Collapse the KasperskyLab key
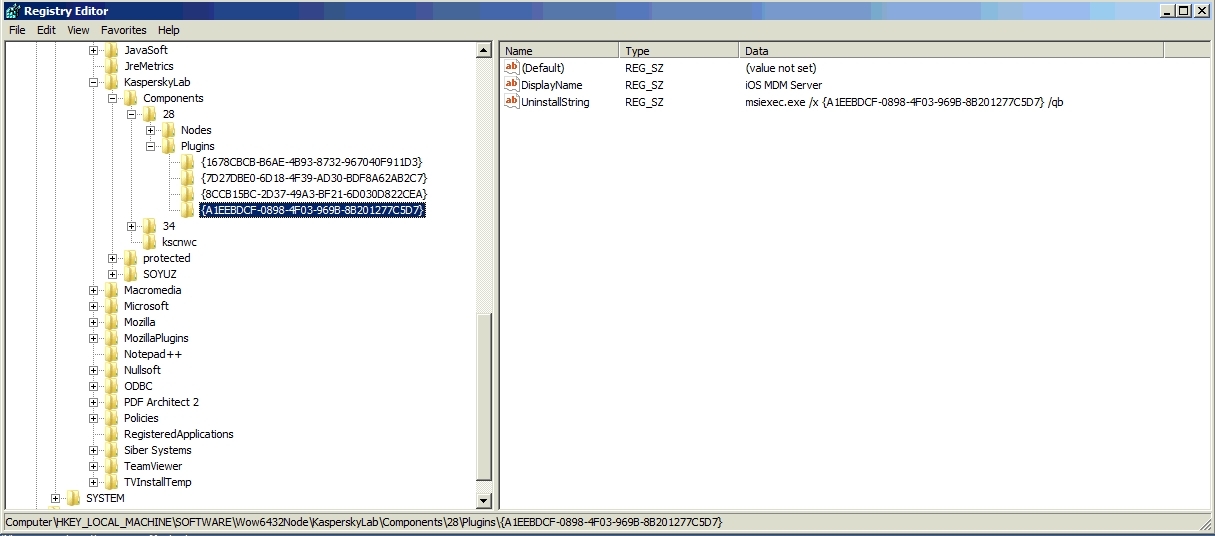This screenshot has height=536, width=1215. [94, 82]
